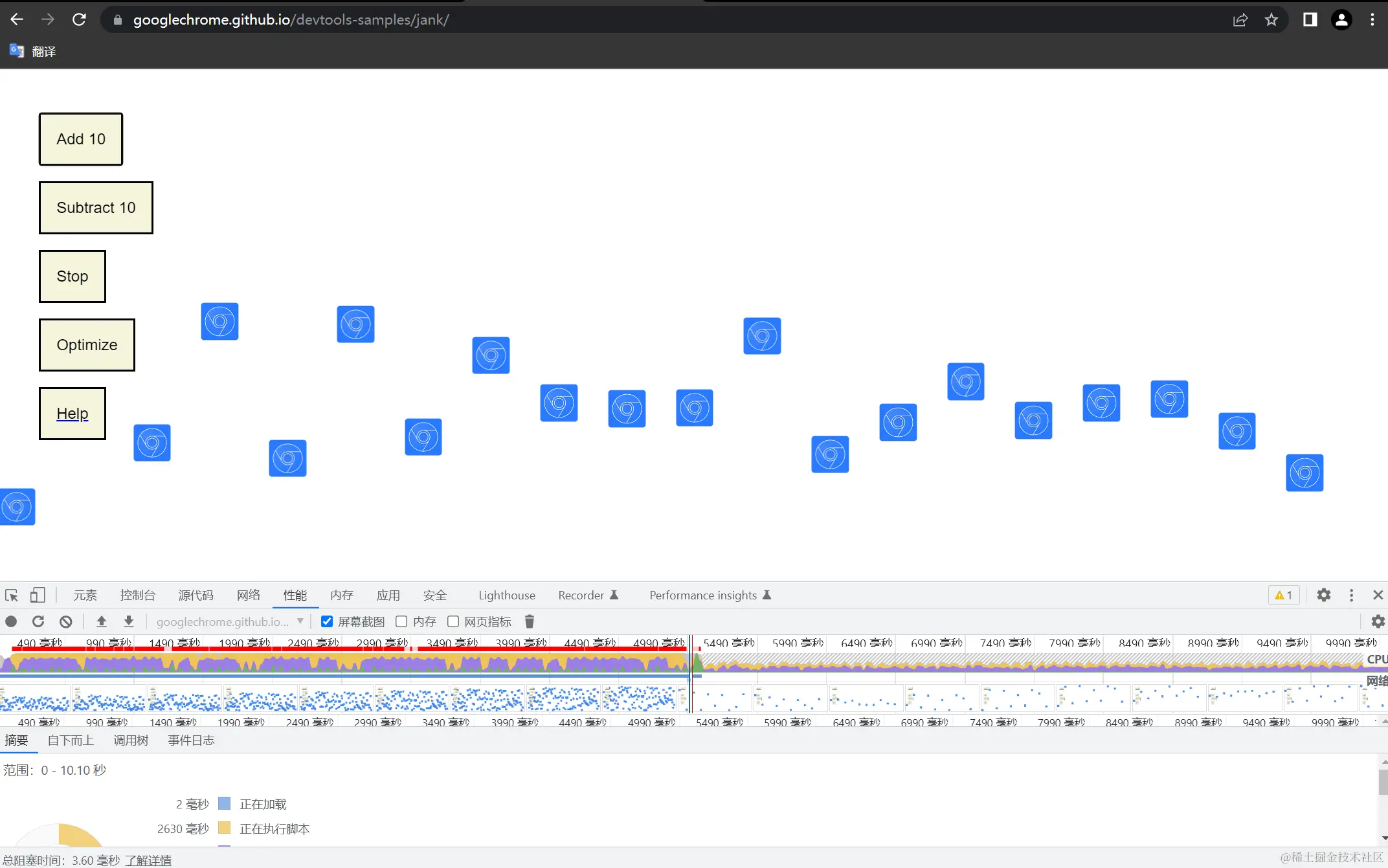This screenshot has width=1388, height=868.
Task: Start recording with the record button
Action: tap(11, 622)
